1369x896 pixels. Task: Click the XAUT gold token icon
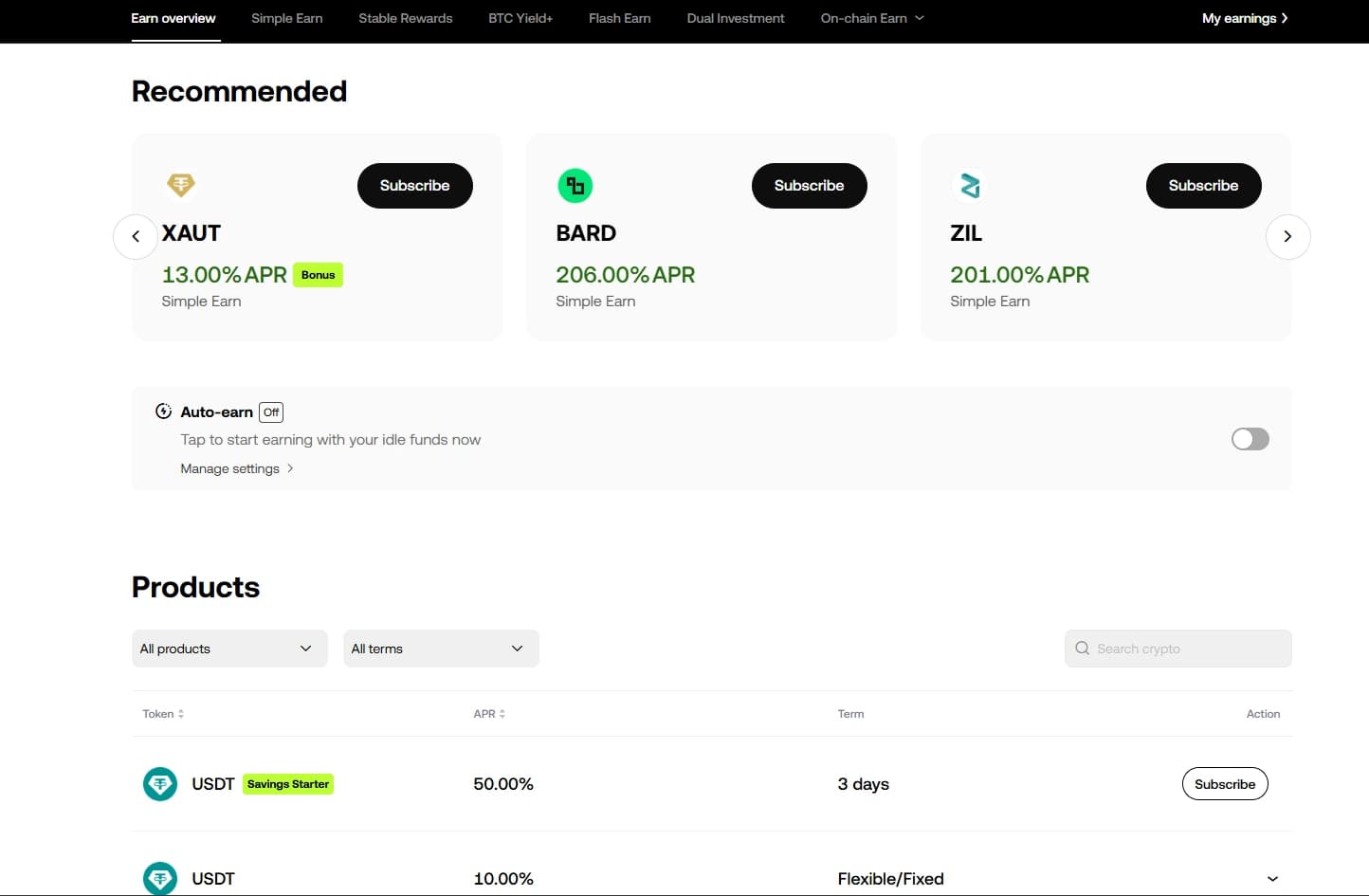[x=181, y=185]
